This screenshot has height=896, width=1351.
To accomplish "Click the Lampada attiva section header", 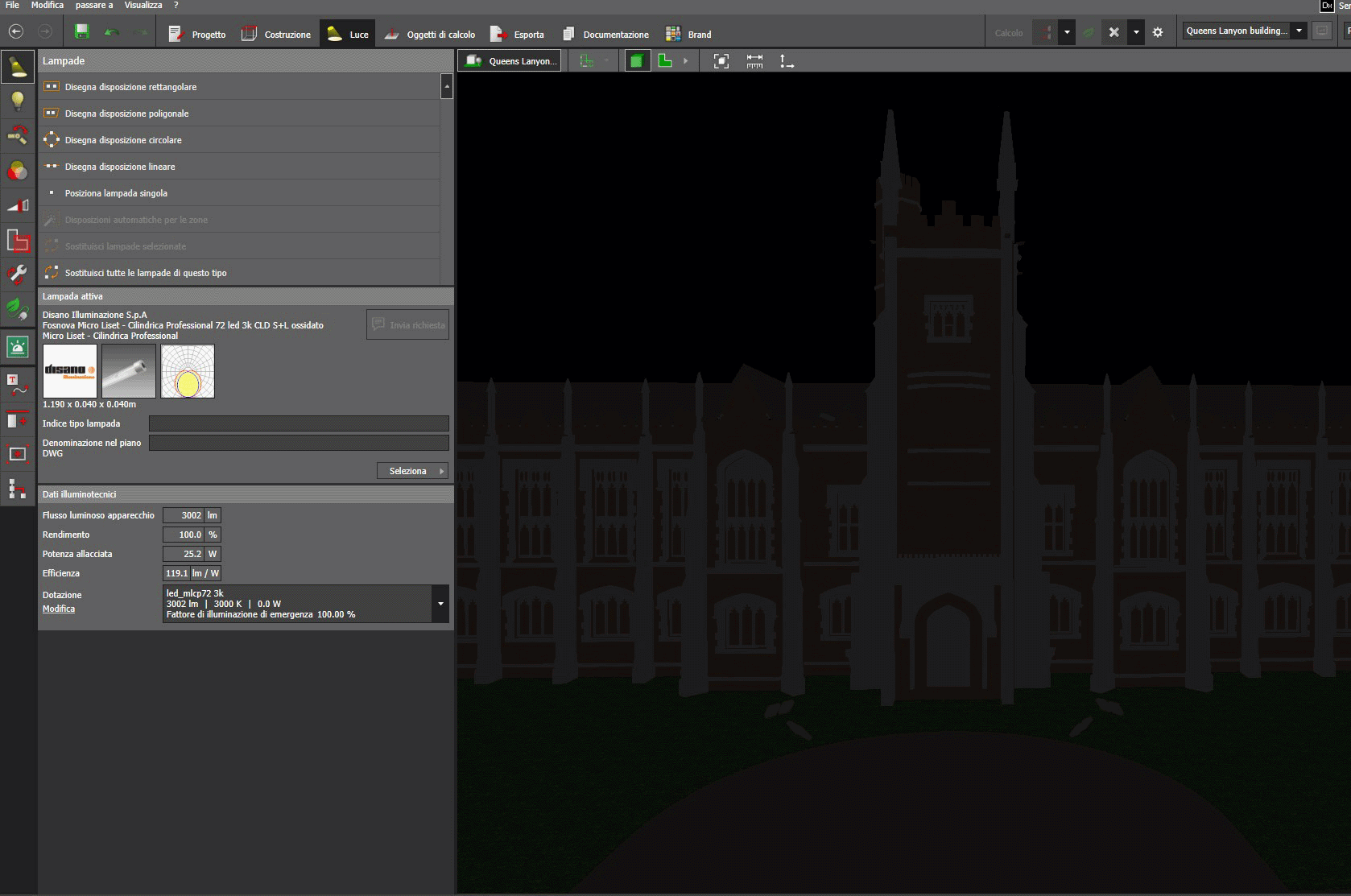I will click(246, 296).
